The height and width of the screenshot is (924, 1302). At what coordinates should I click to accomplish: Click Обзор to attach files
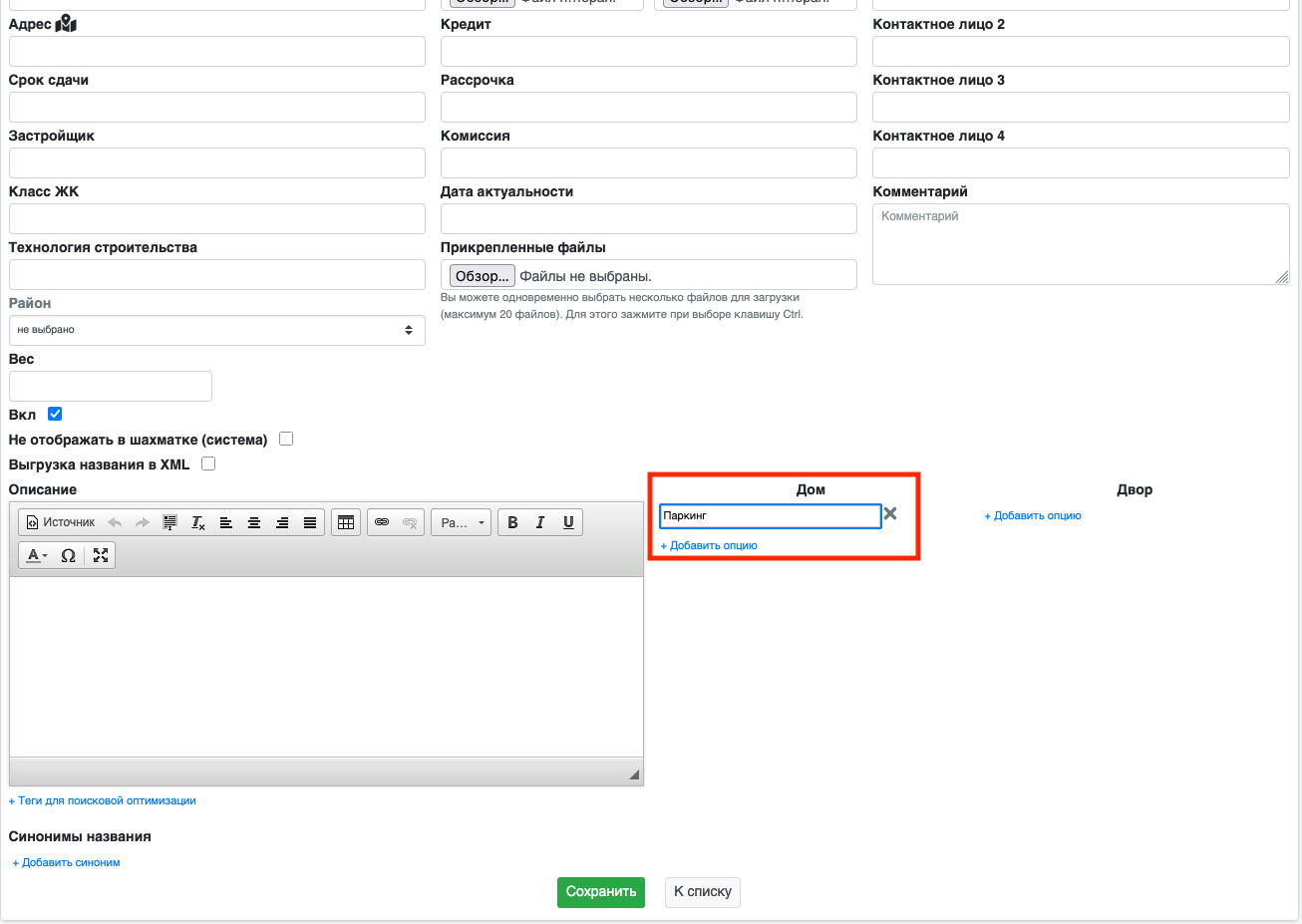click(483, 276)
